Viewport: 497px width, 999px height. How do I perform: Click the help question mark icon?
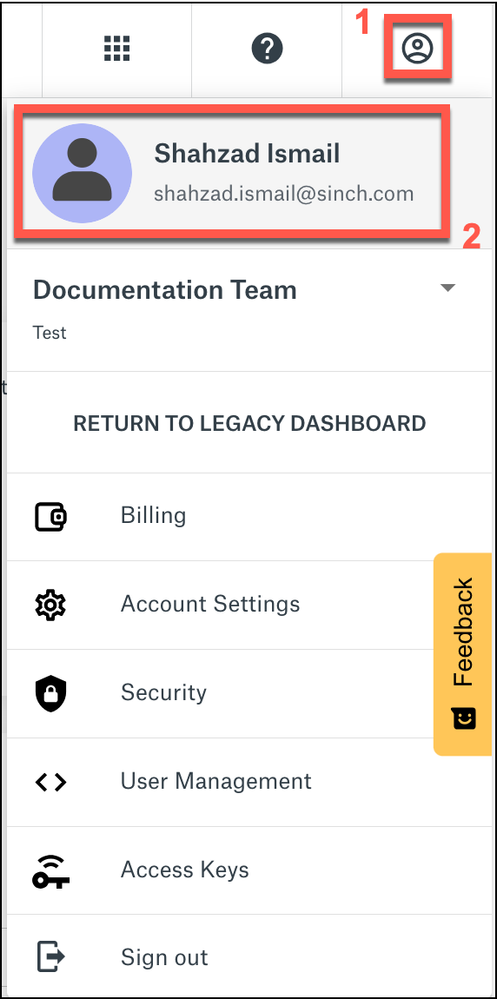point(267,48)
